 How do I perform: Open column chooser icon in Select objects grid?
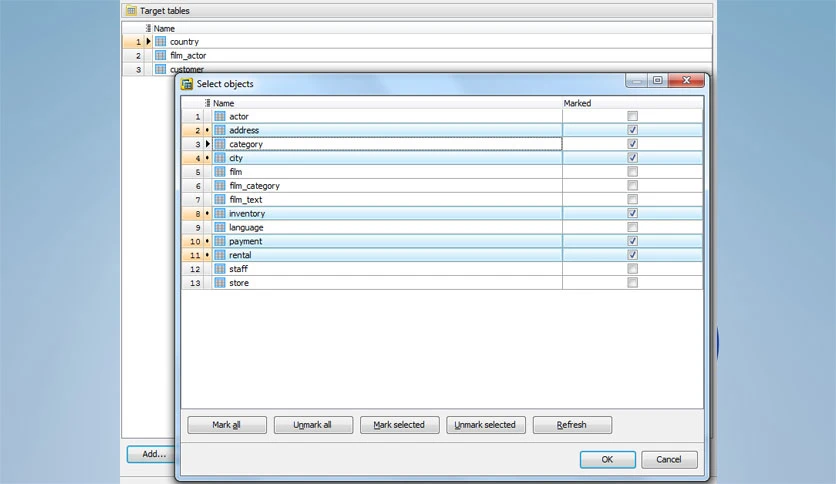pos(207,103)
